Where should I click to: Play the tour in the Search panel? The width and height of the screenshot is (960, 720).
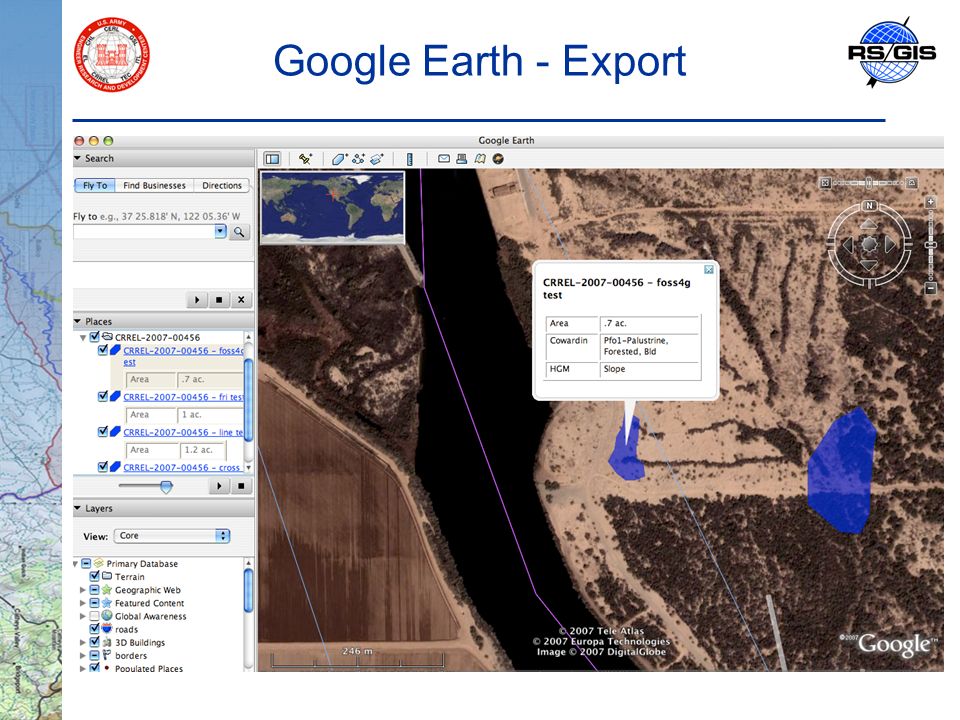tap(197, 300)
